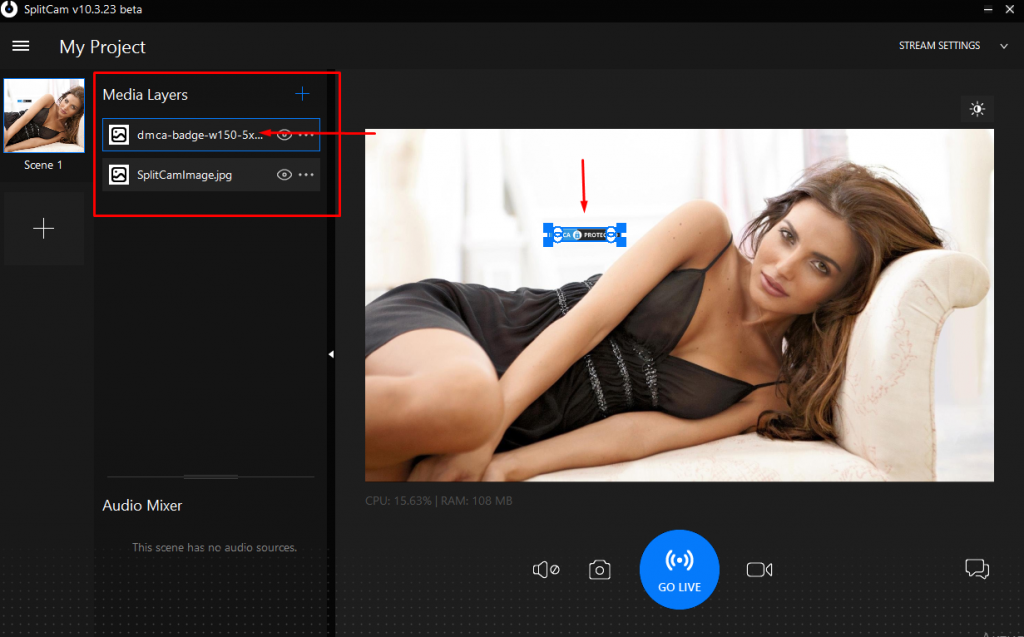Open options menu for SplitCamImage.jpg layer
The width and height of the screenshot is (1024, 637).
pos(306,174)
